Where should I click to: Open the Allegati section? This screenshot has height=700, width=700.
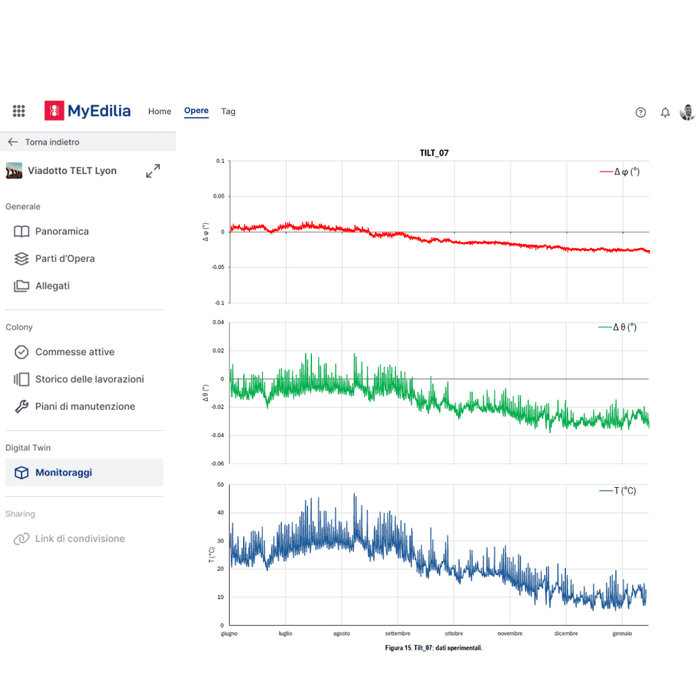click(x=52, y=286)
